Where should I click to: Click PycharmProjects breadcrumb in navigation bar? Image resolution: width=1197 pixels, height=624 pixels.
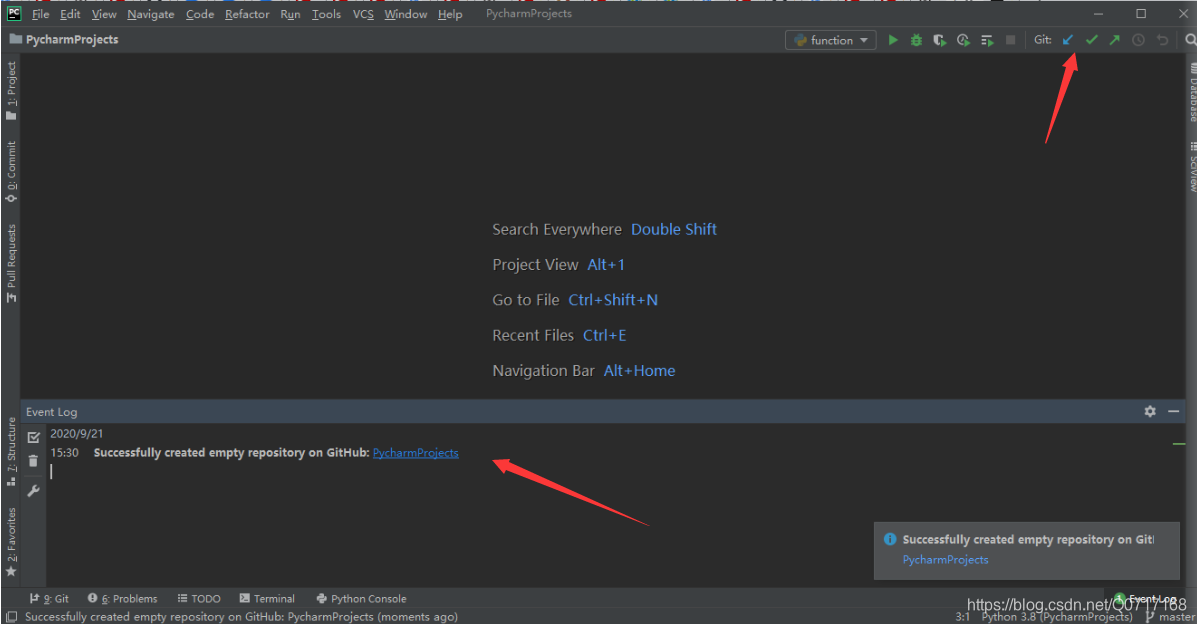click(64, 40)
